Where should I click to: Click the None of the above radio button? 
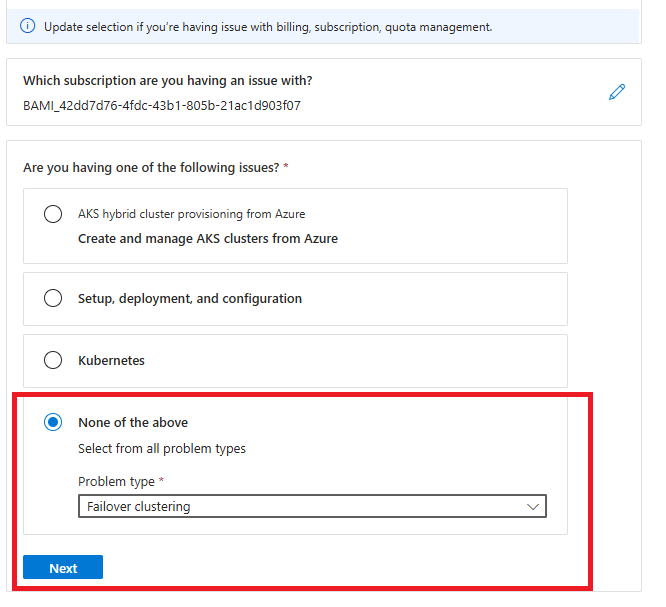click(x=53, y=422)
